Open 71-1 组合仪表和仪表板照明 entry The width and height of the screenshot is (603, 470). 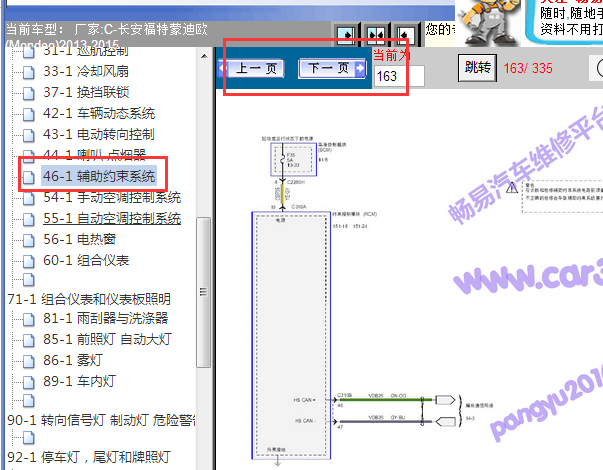click(x=89, y=299)
